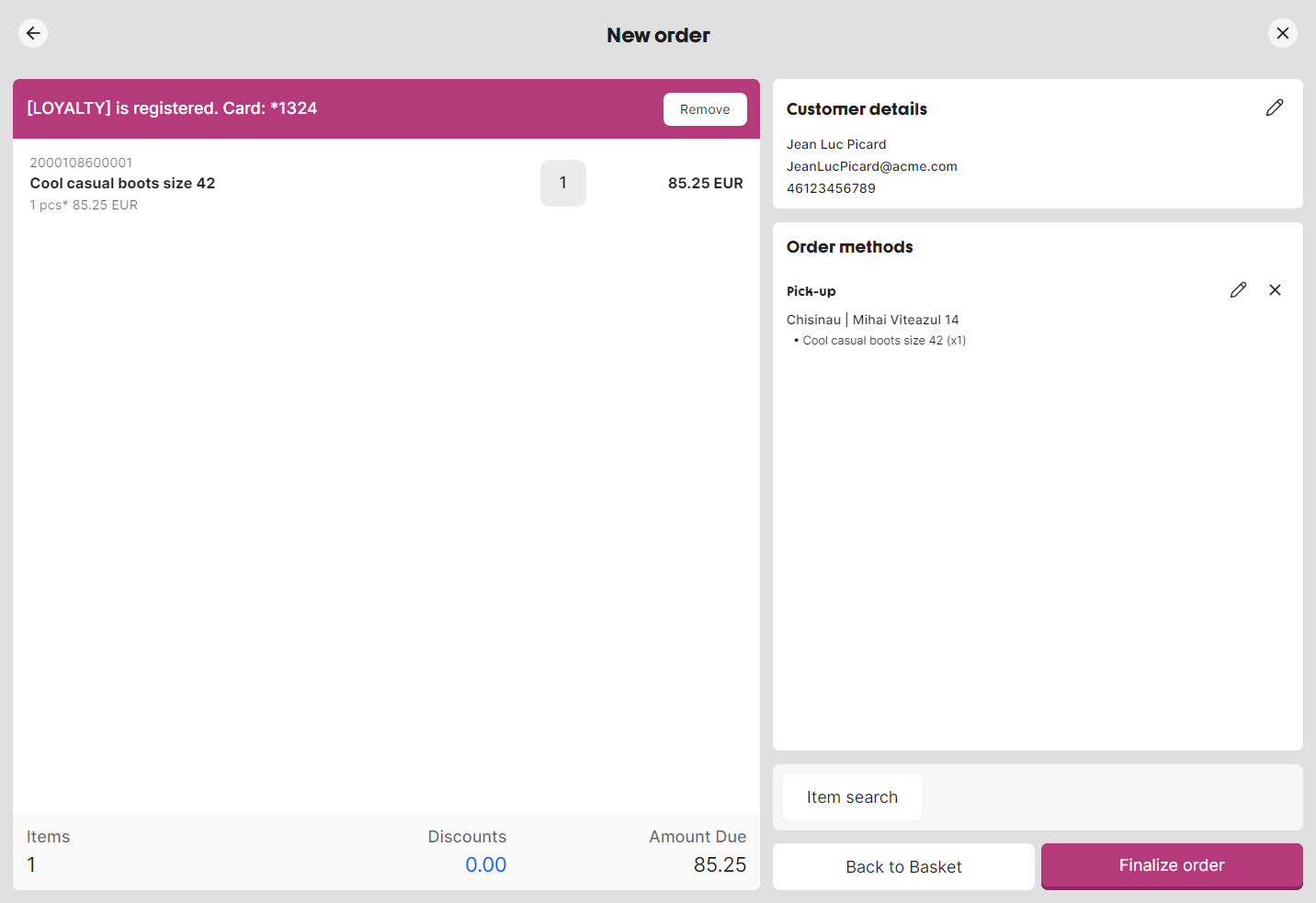Remove the Pick-up method via the X icon
Screen dimensions: 1316x903
coord(1275,289)
